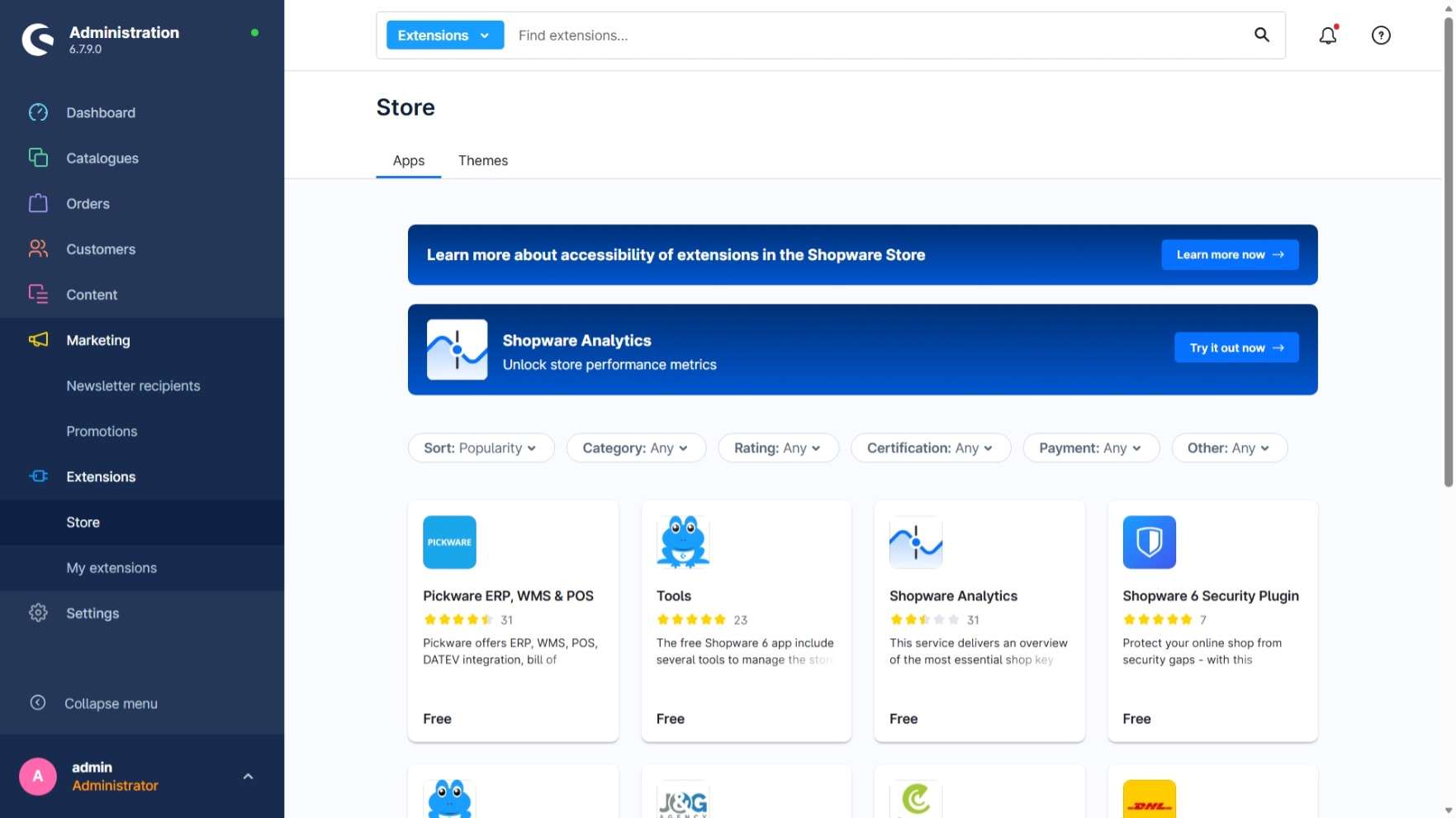Open My extensions submenu item

(x=111, y=568)
